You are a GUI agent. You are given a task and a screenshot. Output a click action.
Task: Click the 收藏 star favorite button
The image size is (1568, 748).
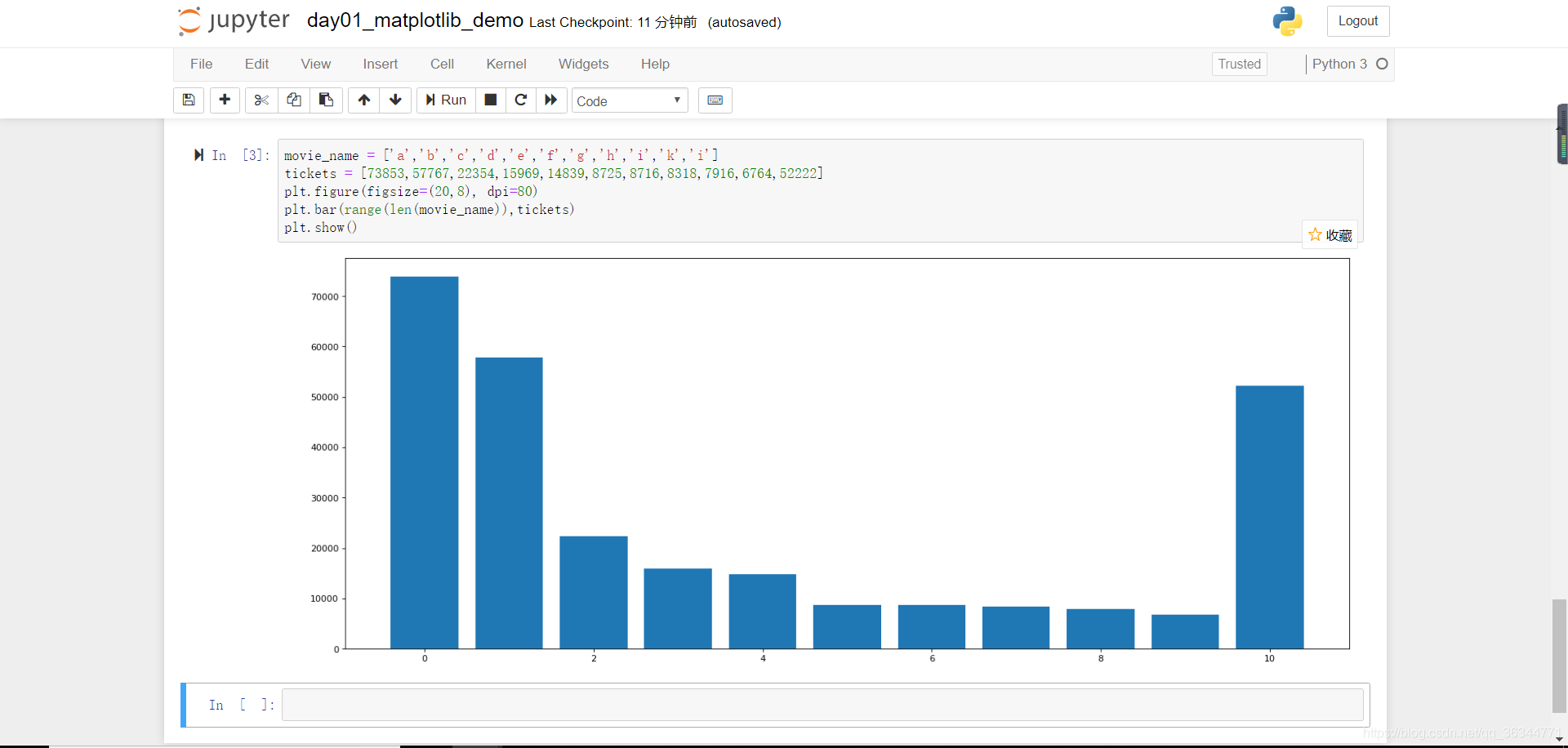(1330, 234)
